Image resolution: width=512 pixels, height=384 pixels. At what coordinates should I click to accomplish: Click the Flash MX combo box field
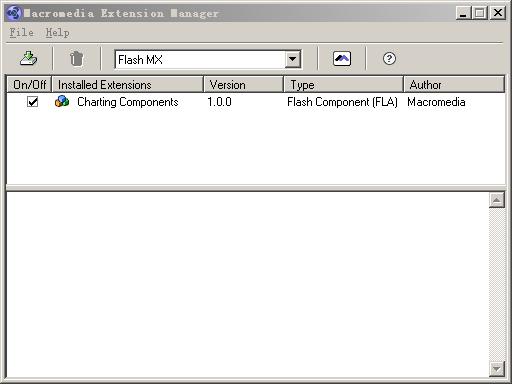coord(208,59)
